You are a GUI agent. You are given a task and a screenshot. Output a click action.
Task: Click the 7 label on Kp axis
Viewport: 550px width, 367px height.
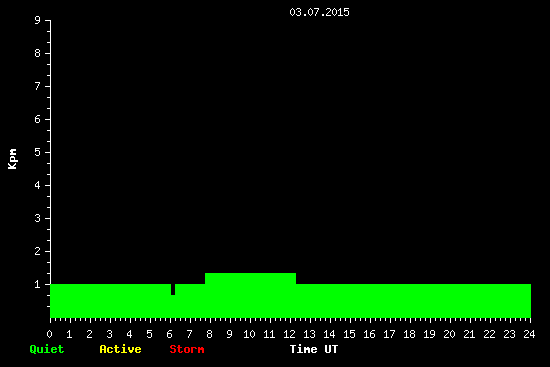point(38,86)
